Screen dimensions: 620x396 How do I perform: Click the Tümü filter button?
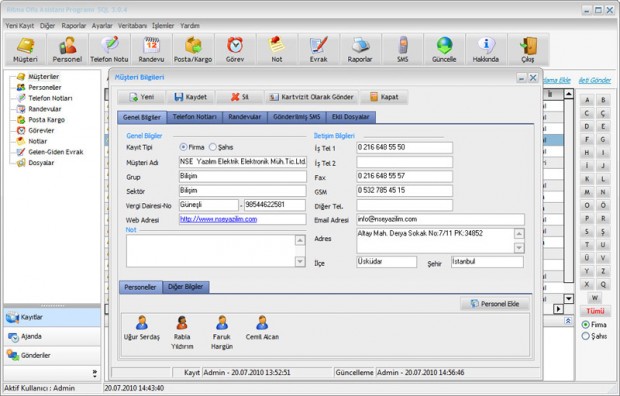point(595,311)
